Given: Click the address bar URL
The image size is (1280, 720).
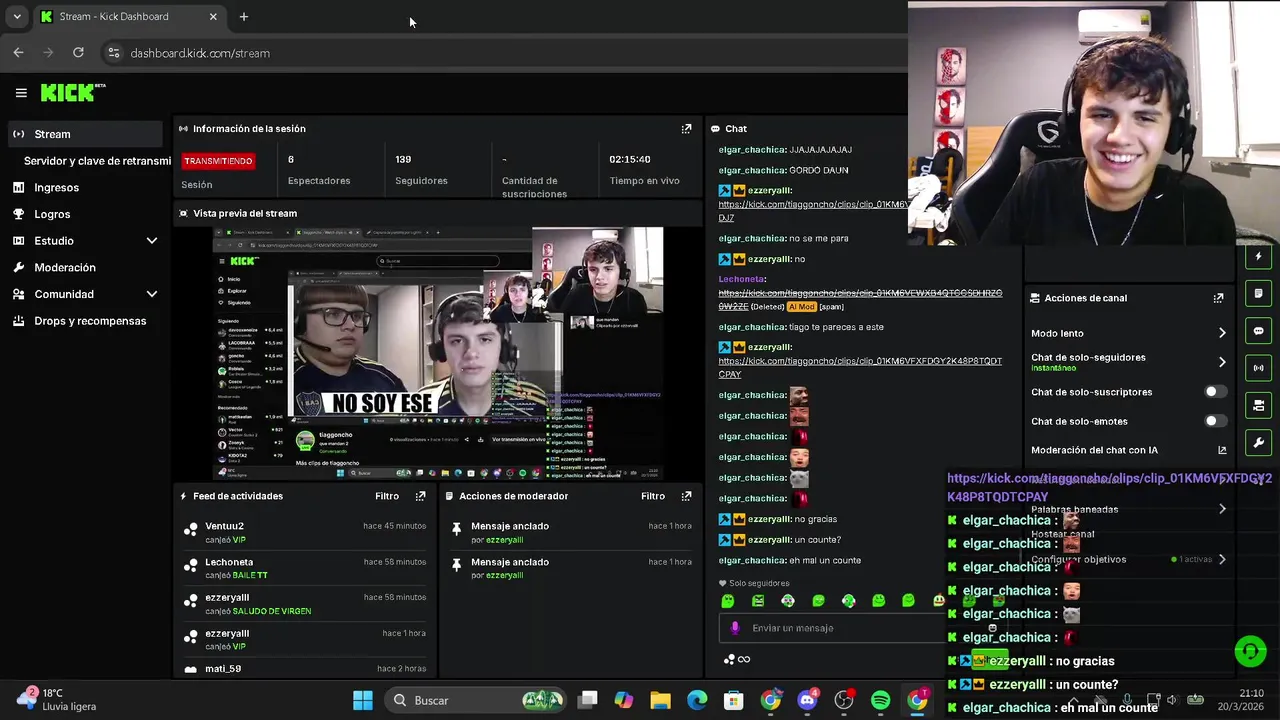Looking at the screenshot, I should click(x=200, y=53).
